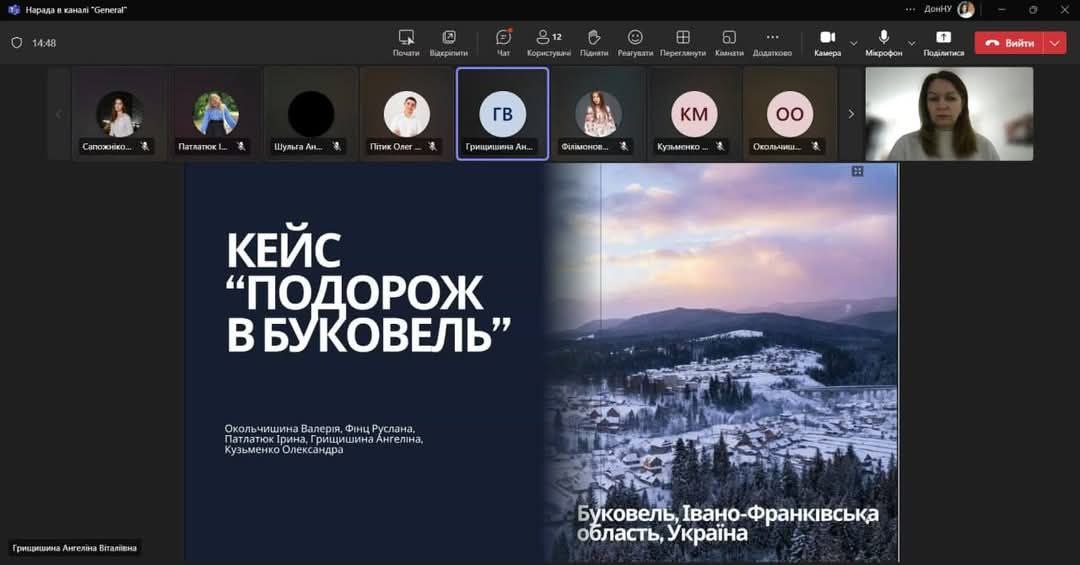Viewport: 1080px width, 565px height.
Task: Select participant Грищишина Ан... tile
Action: coord(502,114)
